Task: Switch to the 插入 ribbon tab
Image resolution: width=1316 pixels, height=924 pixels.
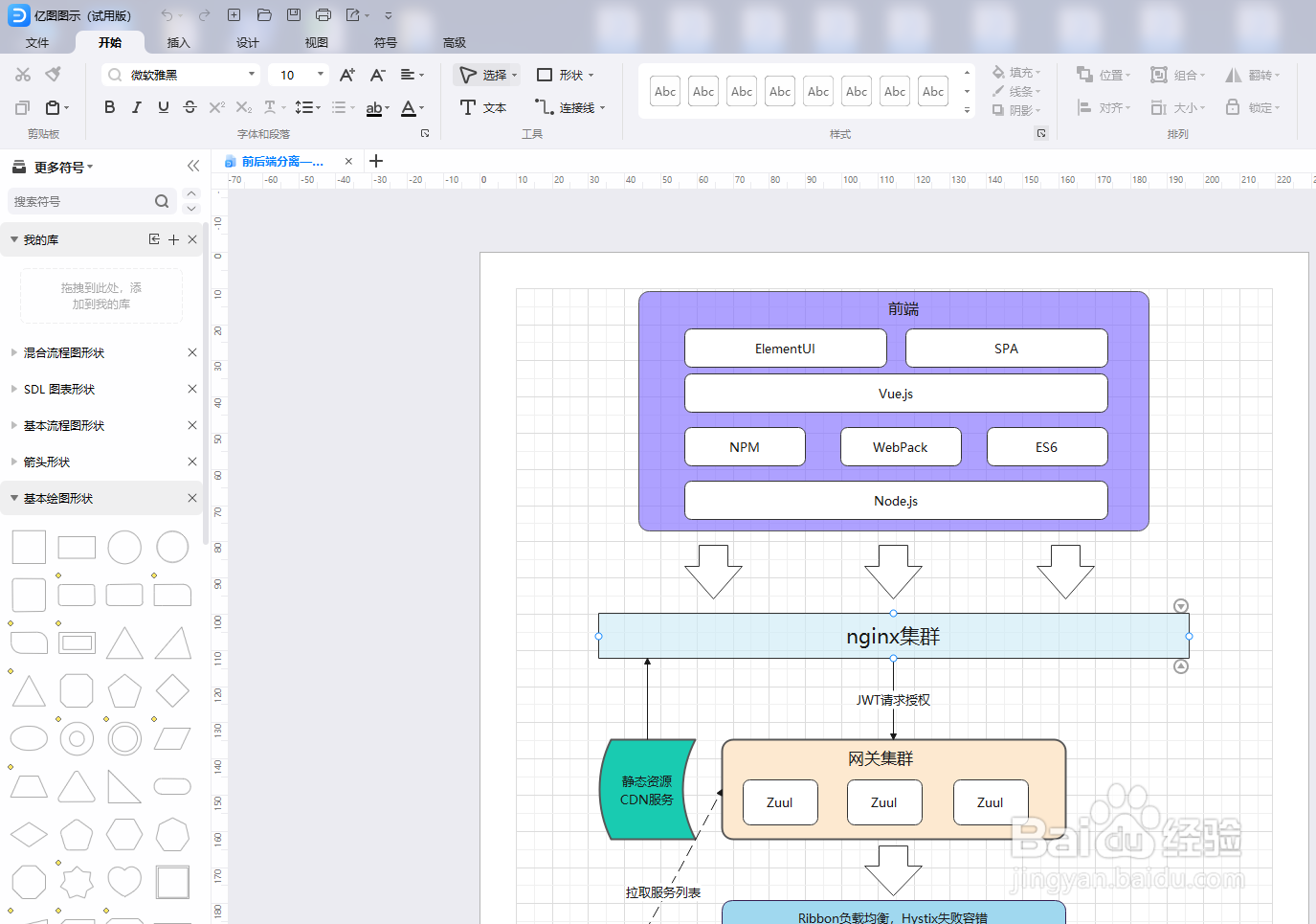Action: point(179,42)
